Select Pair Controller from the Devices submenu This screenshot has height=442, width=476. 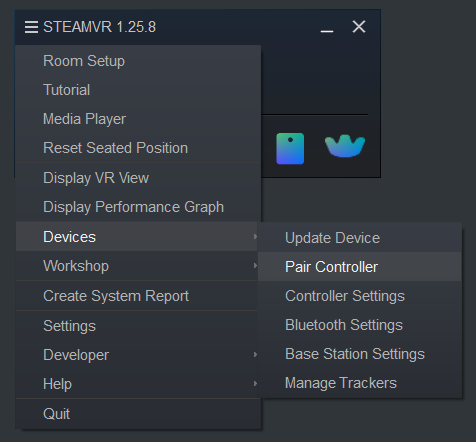tap(360, 267)
